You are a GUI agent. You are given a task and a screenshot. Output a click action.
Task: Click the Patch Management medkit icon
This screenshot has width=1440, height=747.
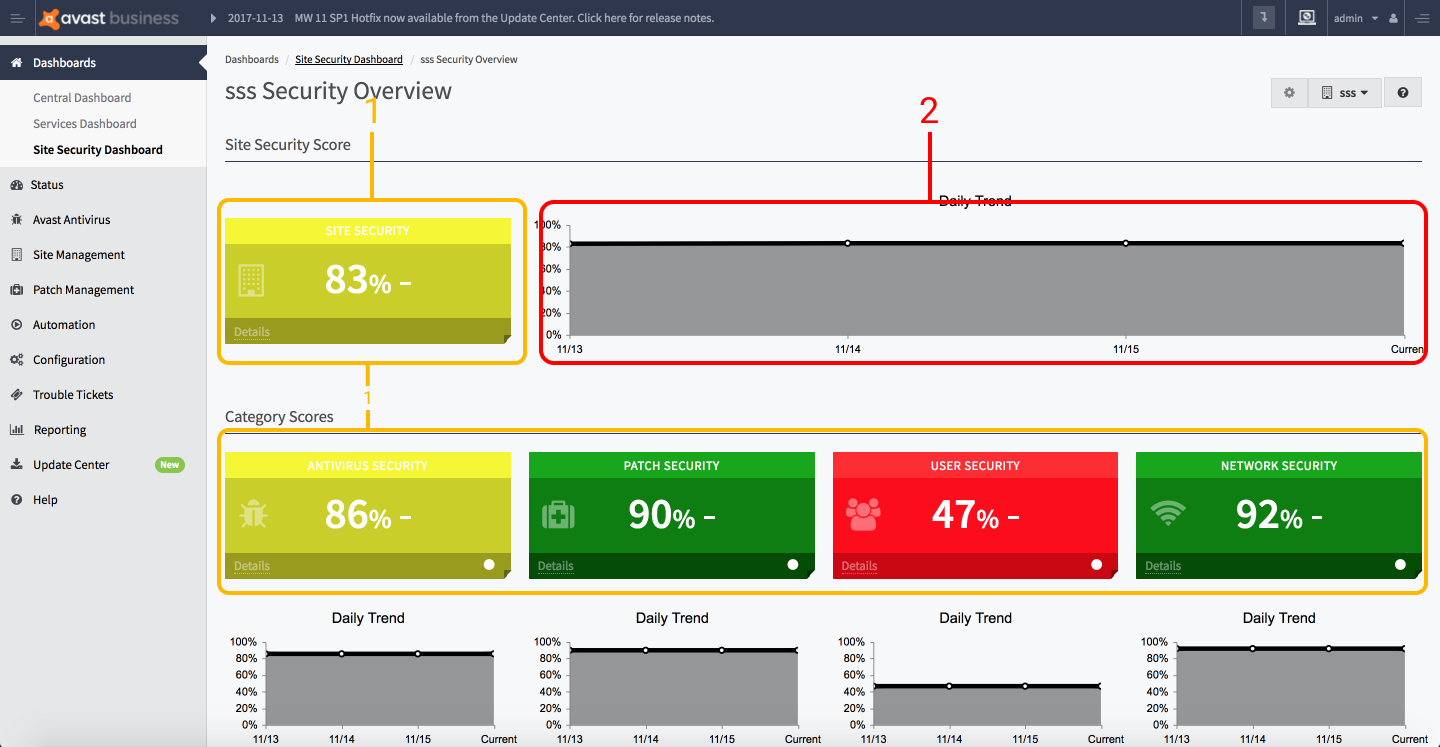(x=16, y=290)
